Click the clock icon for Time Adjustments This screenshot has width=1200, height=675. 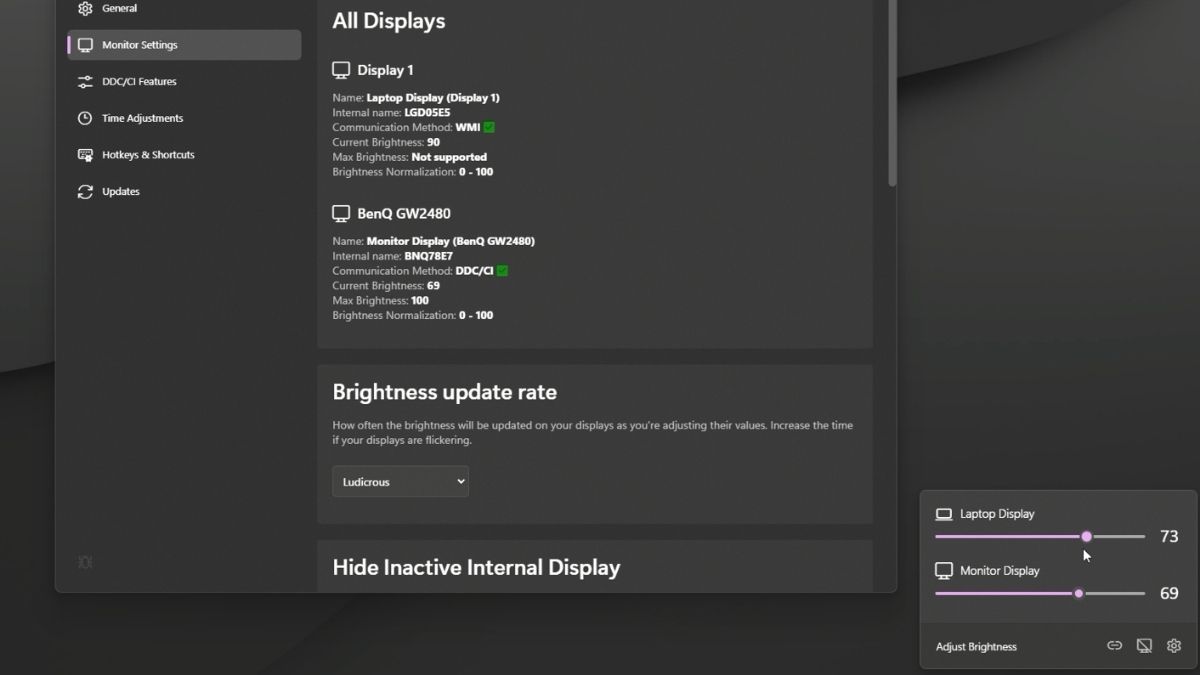point(85,118)
